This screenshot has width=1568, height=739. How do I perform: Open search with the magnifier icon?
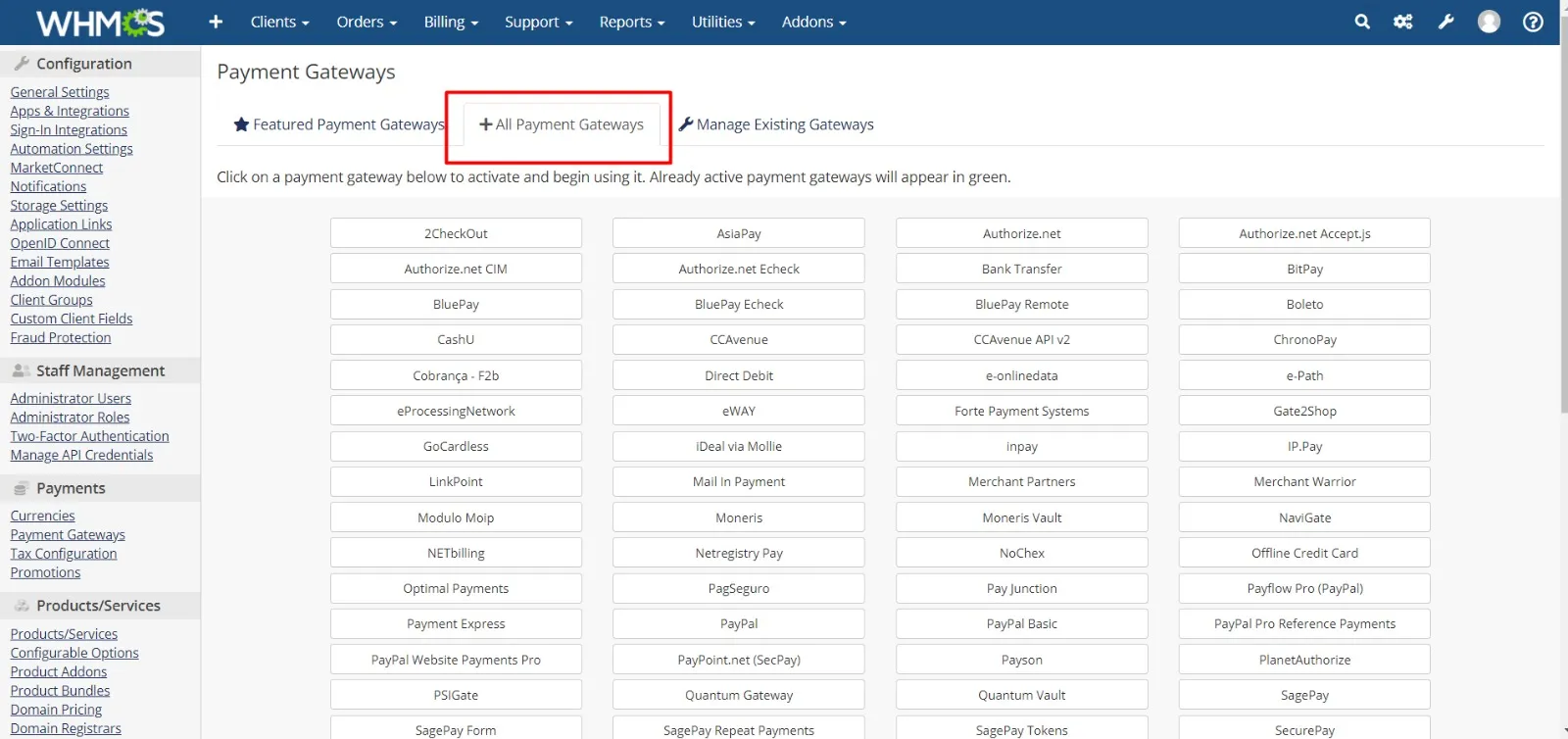point(1362,22)
